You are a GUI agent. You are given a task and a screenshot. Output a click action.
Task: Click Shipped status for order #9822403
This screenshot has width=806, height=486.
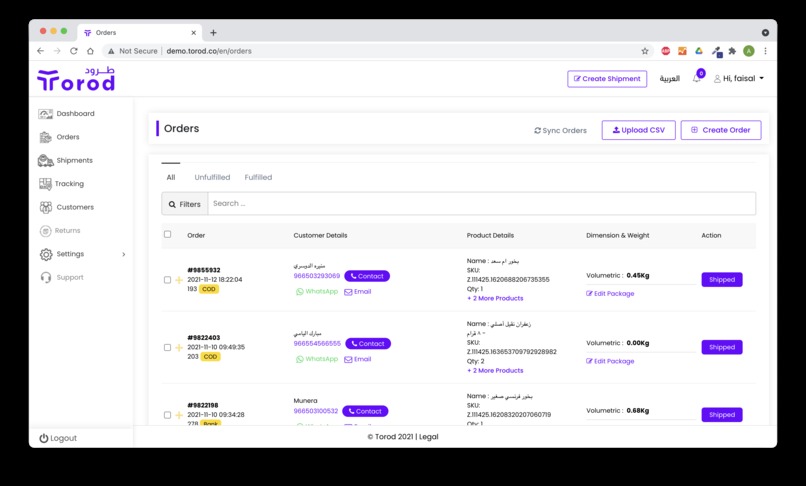(x=722, y=347)
